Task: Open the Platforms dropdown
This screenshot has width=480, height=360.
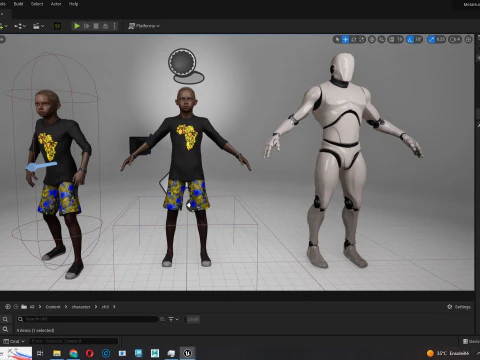Action: click(x=144, y=26)
